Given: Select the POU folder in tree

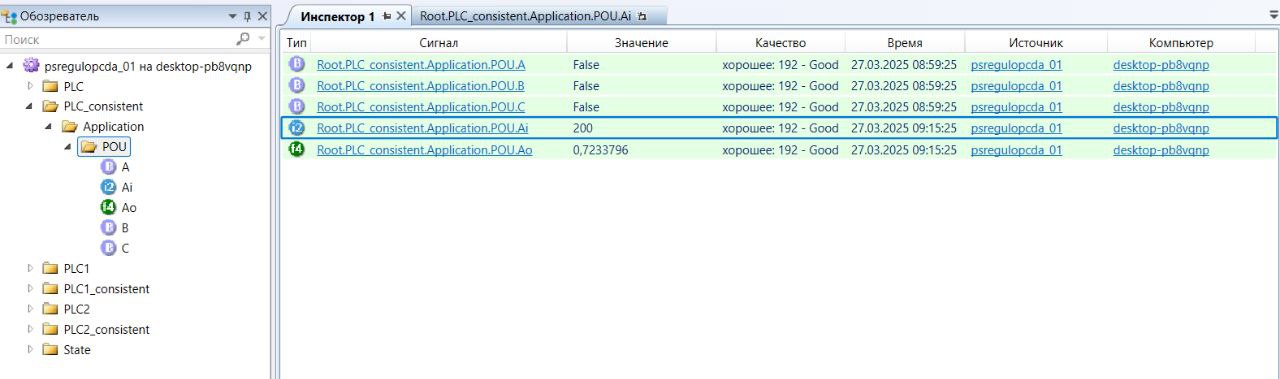Looking at the screenshot, I should [105, 147].
